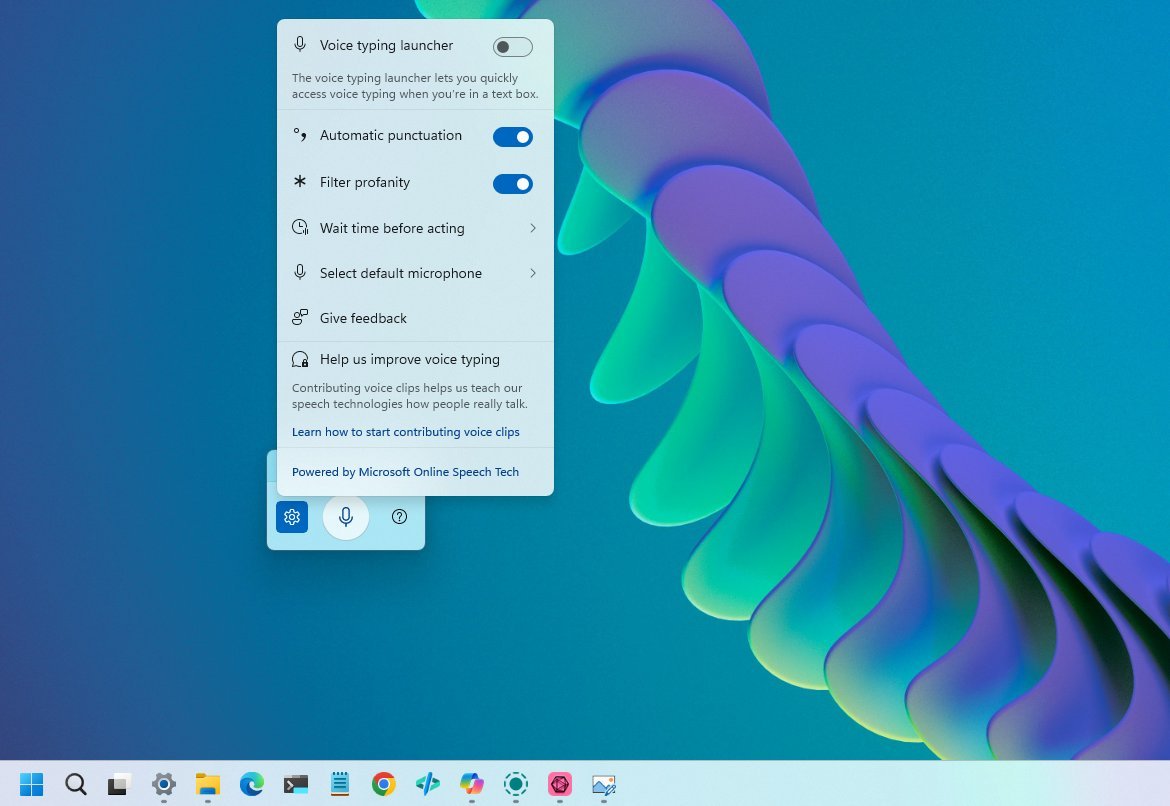Click Powered by Microsoft Online Speech Tech
Viewport: 1170px width, 806px height.
[405, 471]
